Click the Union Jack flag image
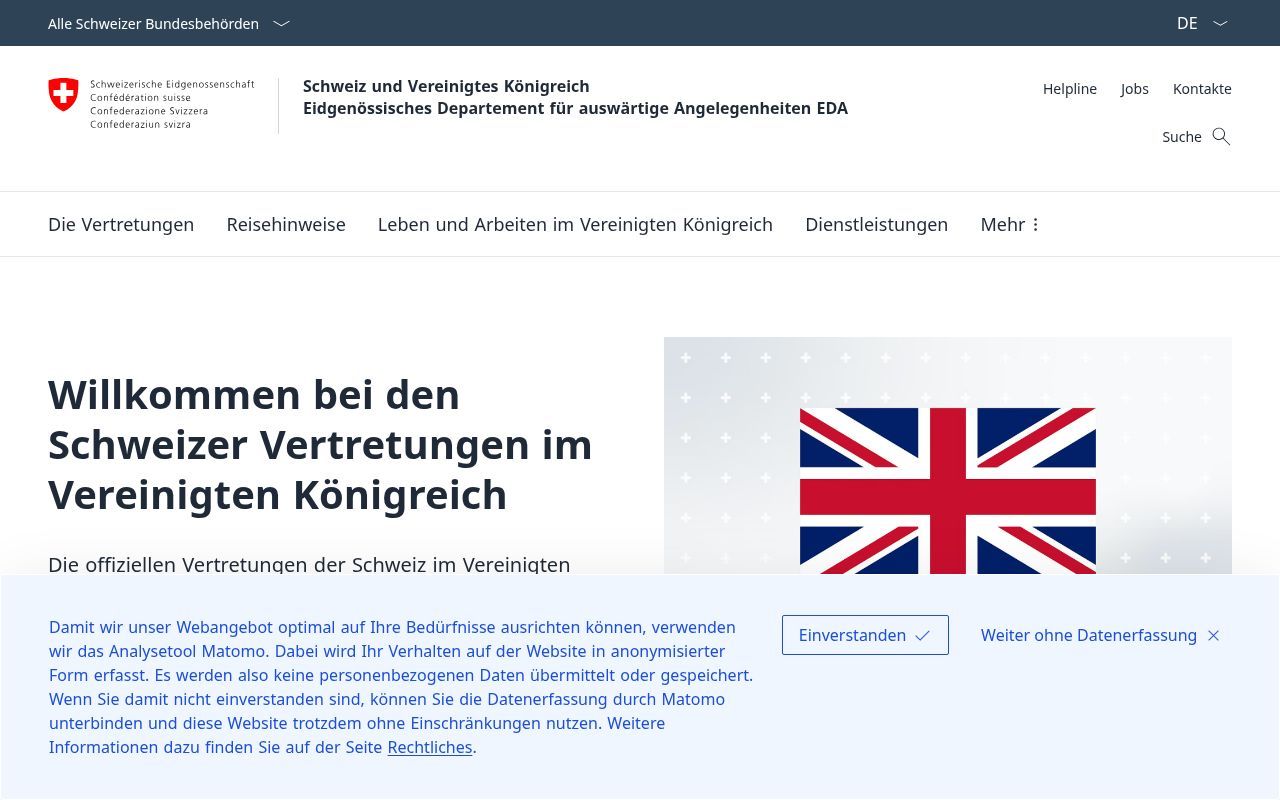Screen dimensions: 1280x800 tap(948, 491)
